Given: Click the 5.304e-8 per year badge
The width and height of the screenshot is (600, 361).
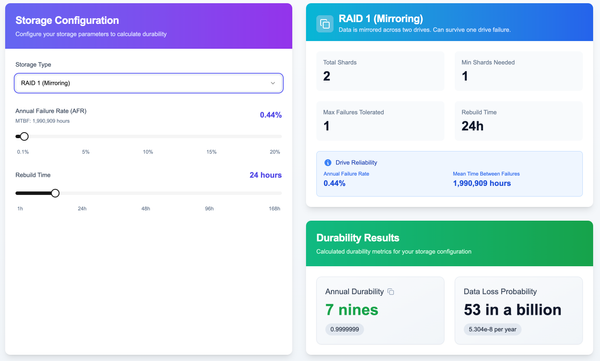Looking at the screenshot, I should 492,329.
